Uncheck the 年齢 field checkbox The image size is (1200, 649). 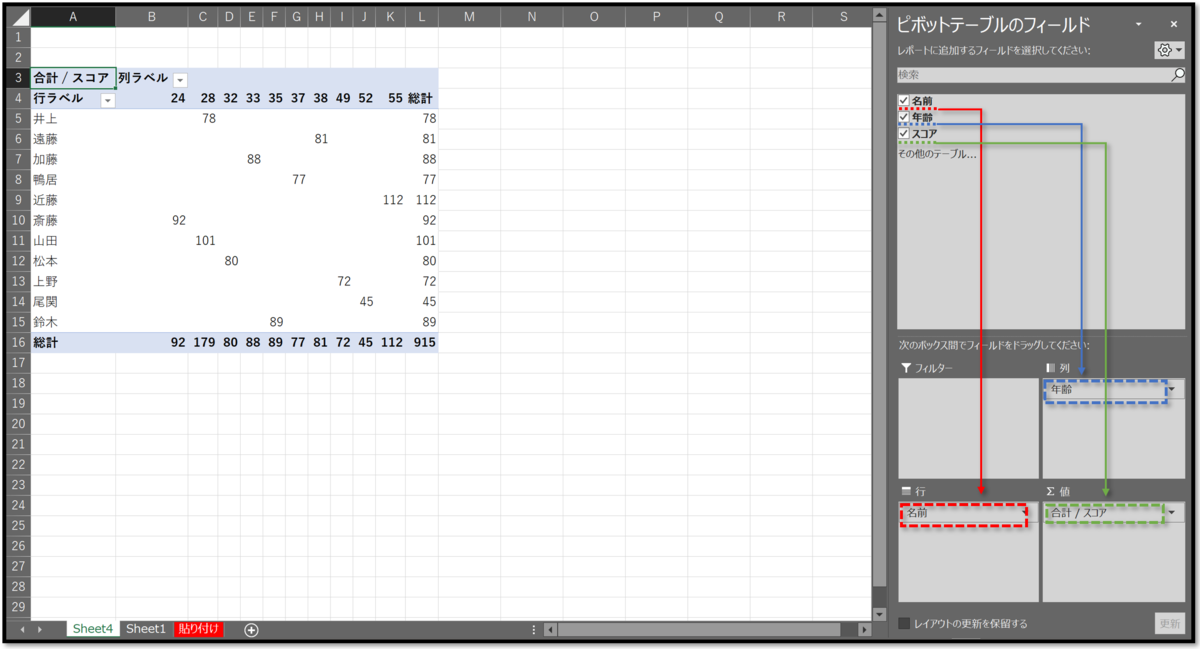click(x=904, y=117)
